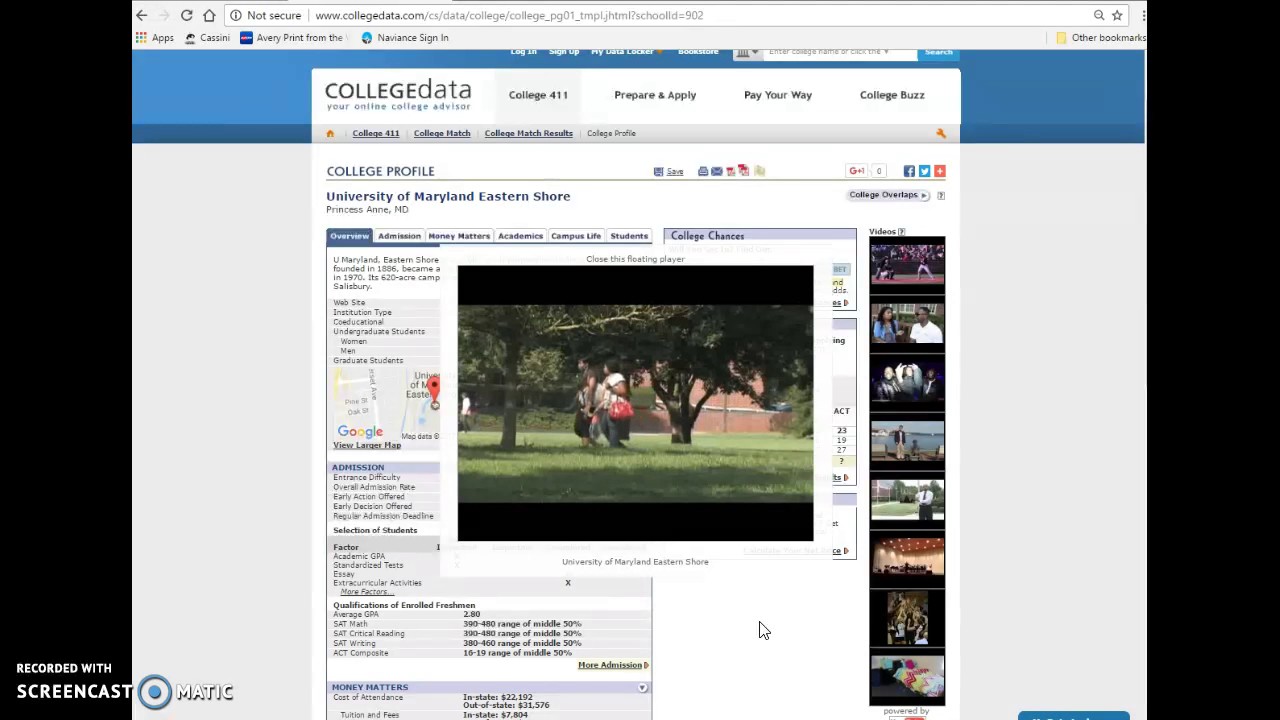The height and width of the screenshot is (720, 1280).
Task: Click the browser back arrow
Action: [x=142, y=15]
